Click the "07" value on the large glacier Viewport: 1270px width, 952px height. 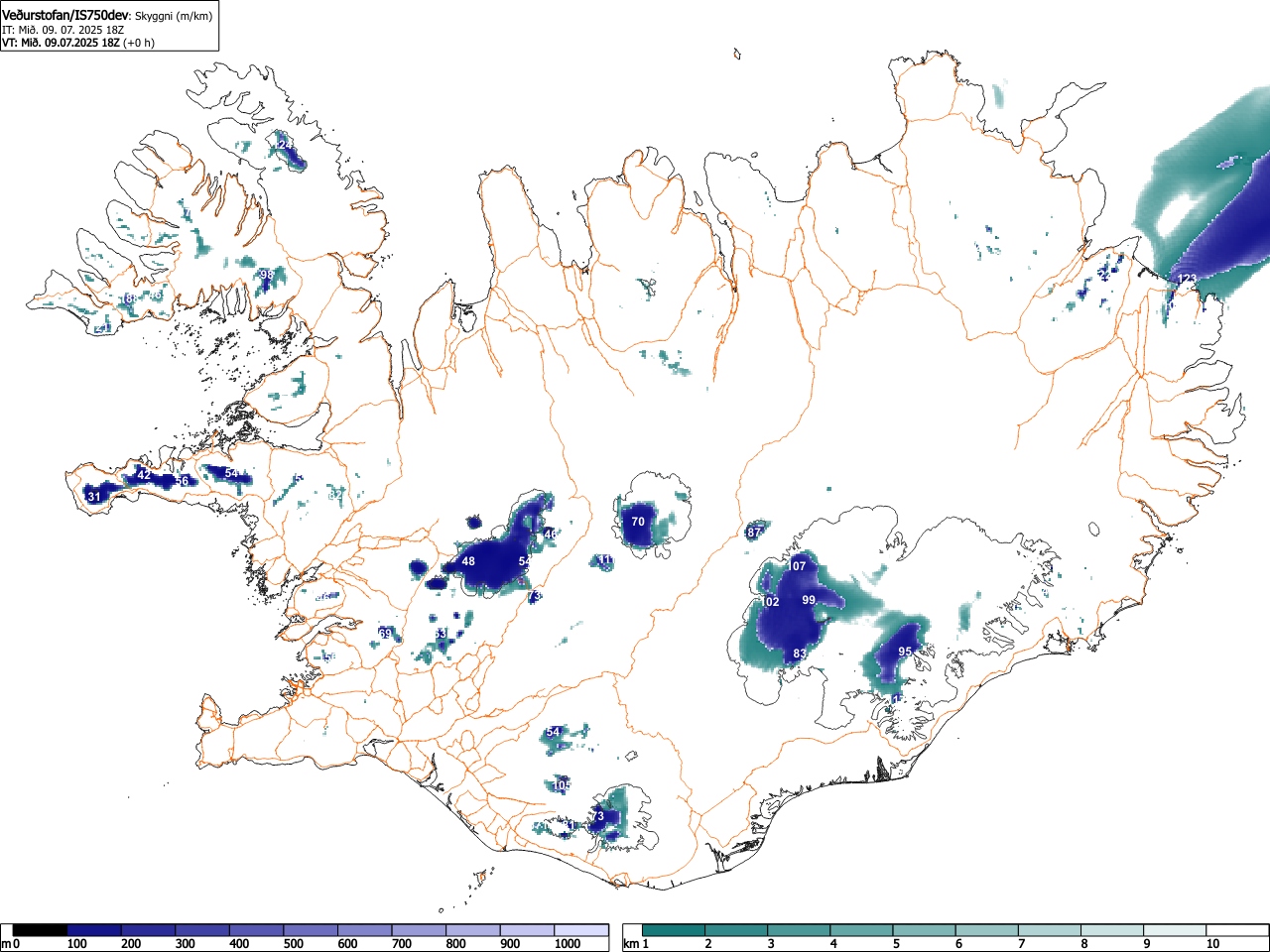tap(800, 566)
